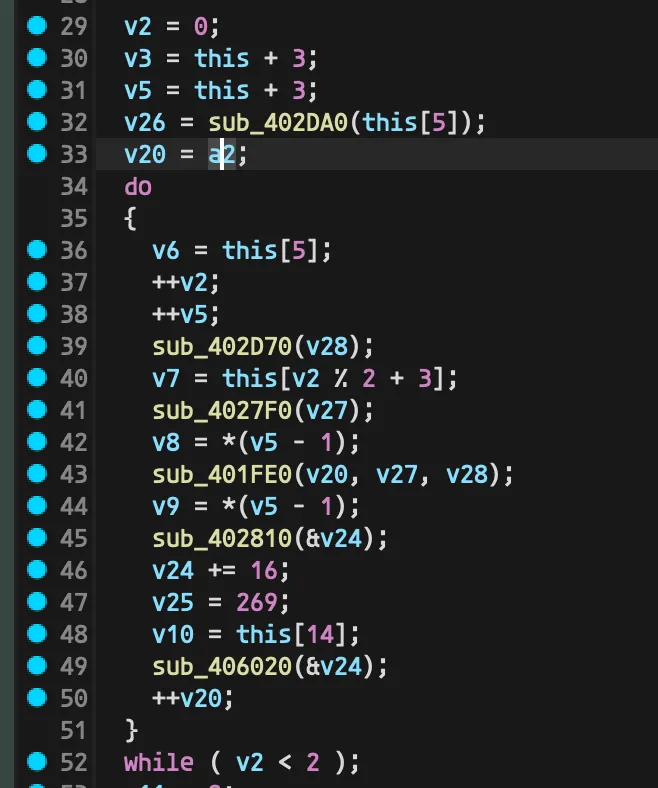658x788 pixels.
Task: Click the breakpoint dot on line 49
Action: click(x=37, y=665)
